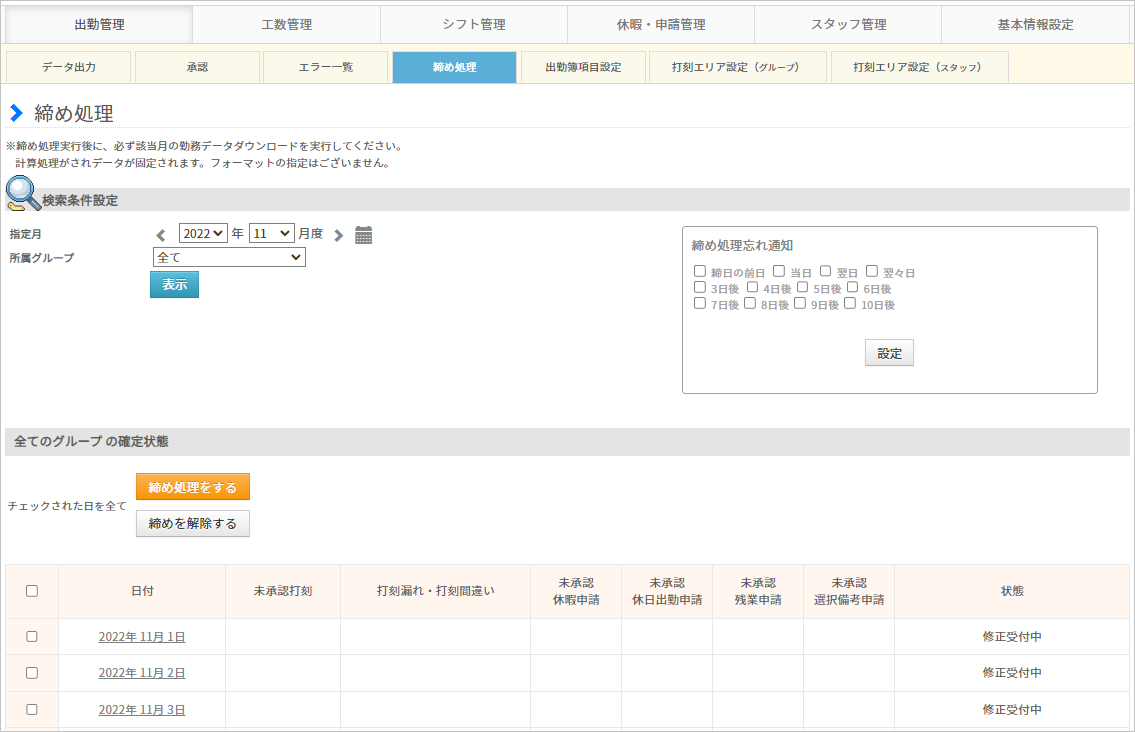Click the previous month arrow icon
Viewport: 1135px width, 732px height.
160,236
